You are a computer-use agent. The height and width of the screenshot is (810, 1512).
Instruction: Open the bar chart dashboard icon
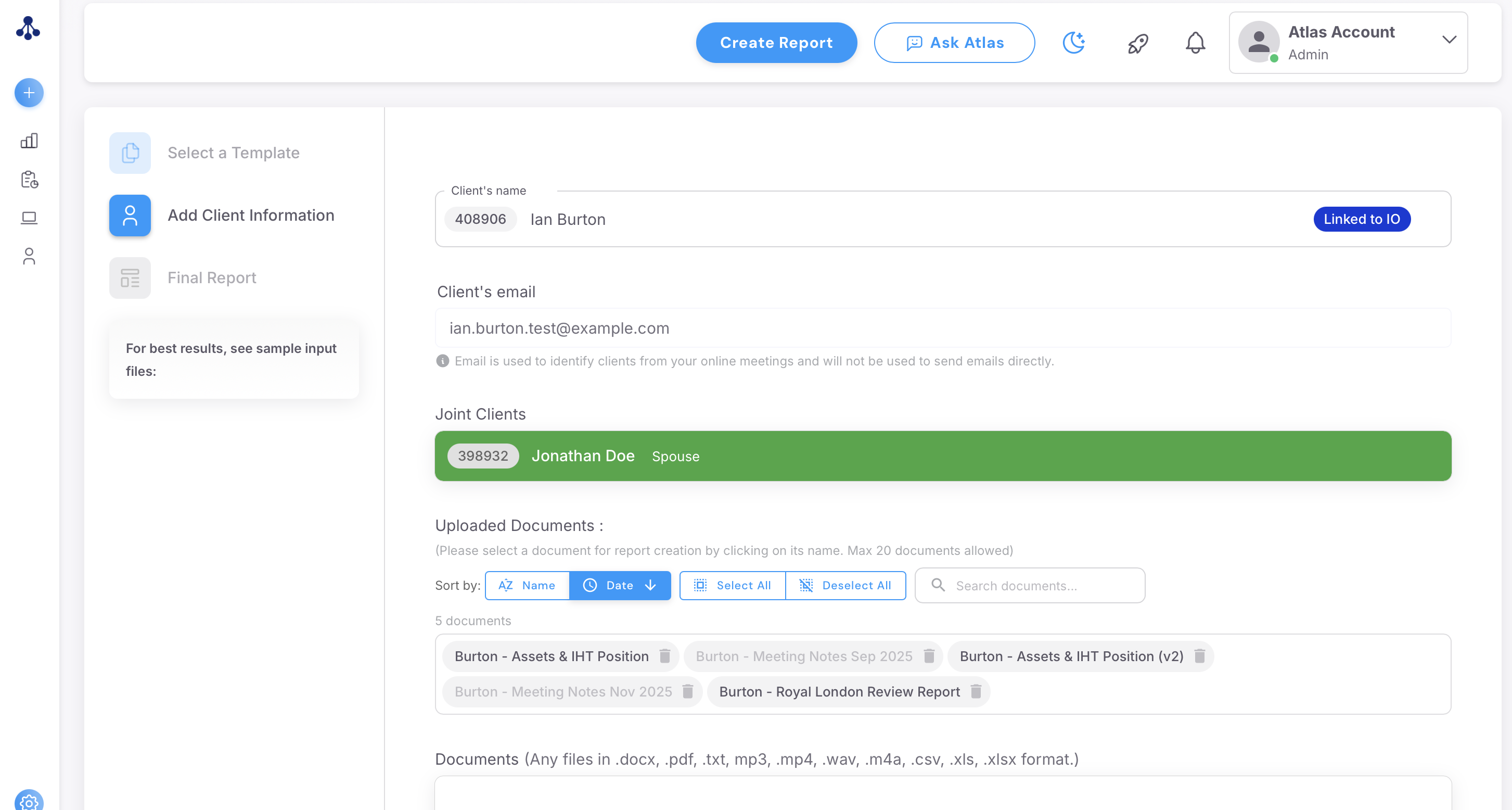point(29,141)
